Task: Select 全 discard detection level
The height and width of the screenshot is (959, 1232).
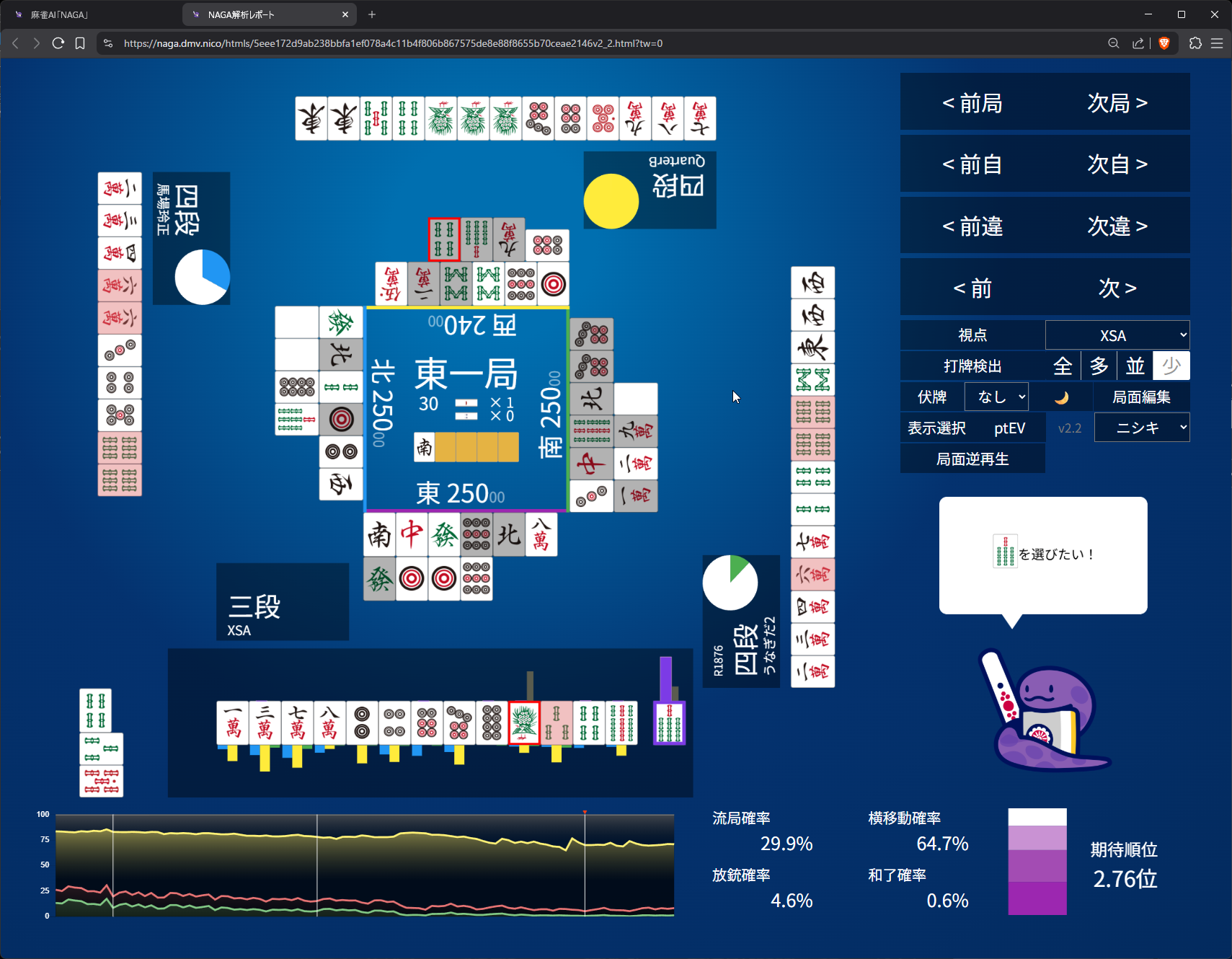Action: tap(1063, 366)
